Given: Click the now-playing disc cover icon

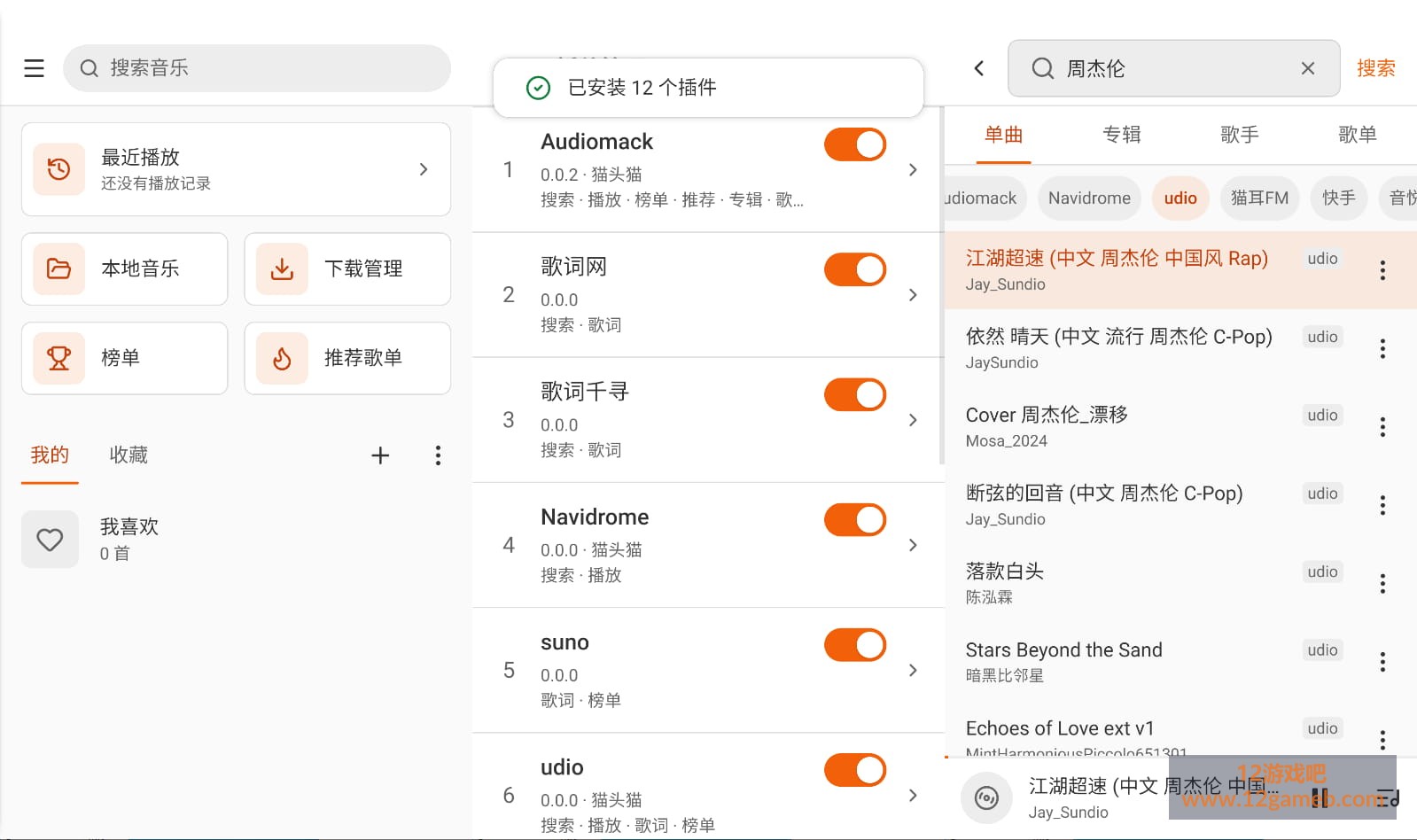Looking at the screenshot, I should point(986,798).
